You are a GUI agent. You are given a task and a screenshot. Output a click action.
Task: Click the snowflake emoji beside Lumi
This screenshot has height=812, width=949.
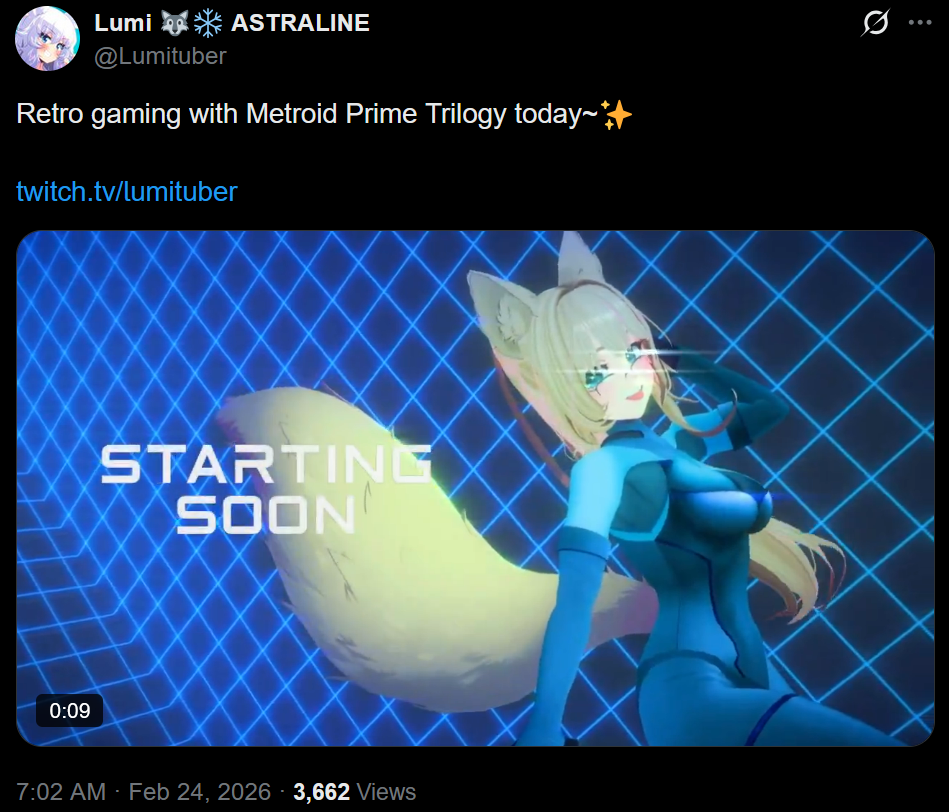(x=208, y=23)
